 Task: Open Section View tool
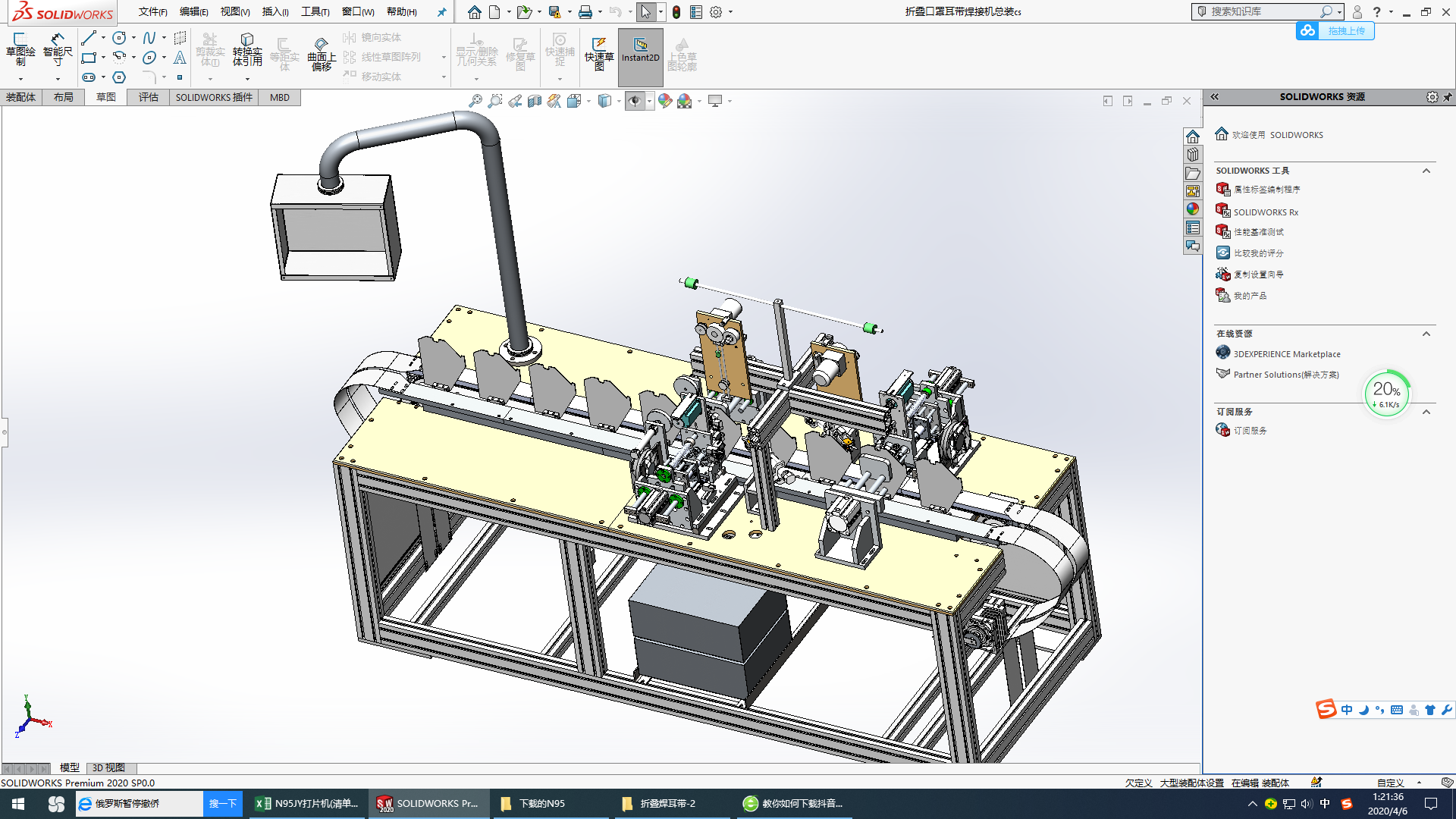tap(535, 101)
